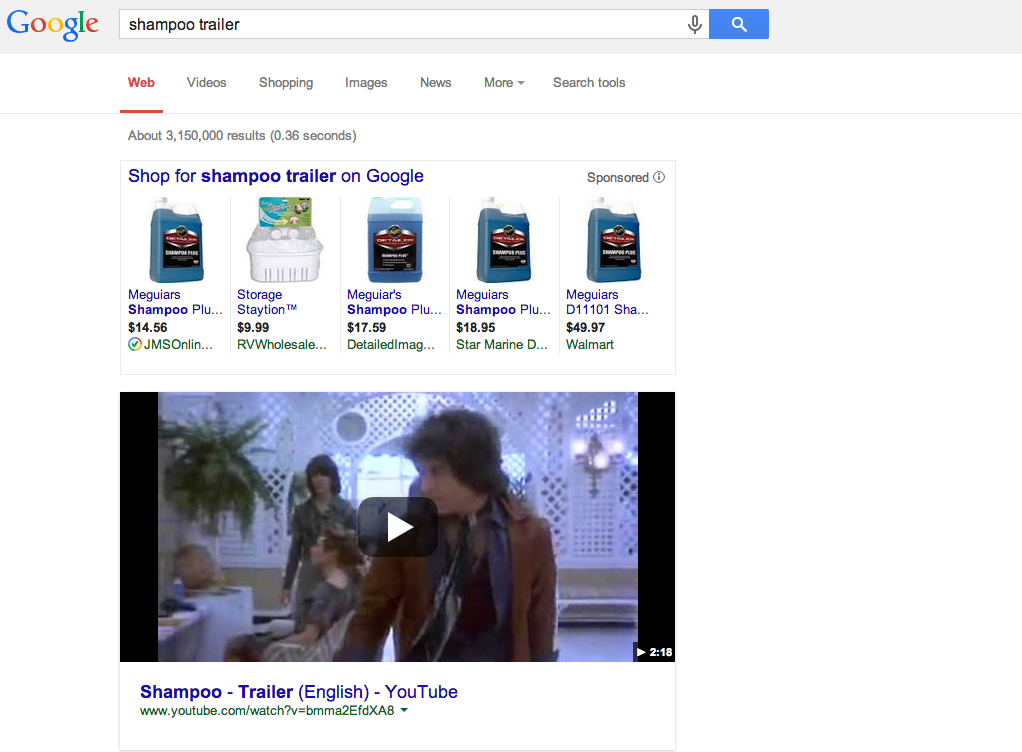Screen dimensions: 1022x752
Task: Open 'Shampoo - Trailer (English) - YouTube' link
Action: pyautogui.click(x=299, y=691)
